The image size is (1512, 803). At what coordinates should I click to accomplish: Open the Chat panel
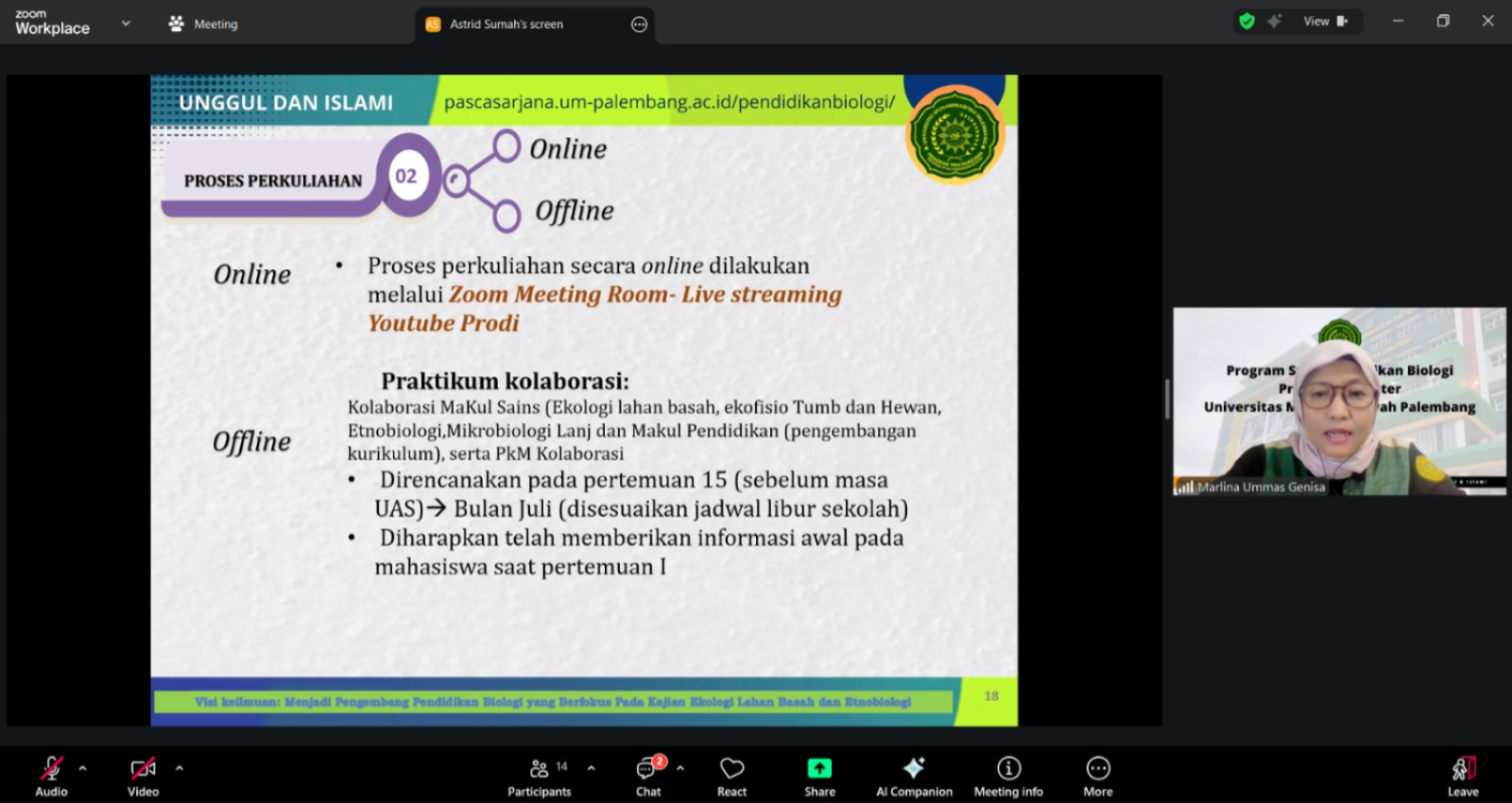[648, 776]
